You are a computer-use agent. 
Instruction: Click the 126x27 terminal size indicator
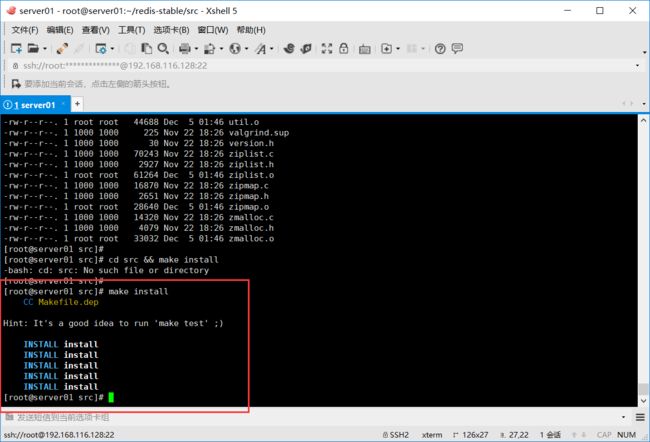(x=471, y=435)
